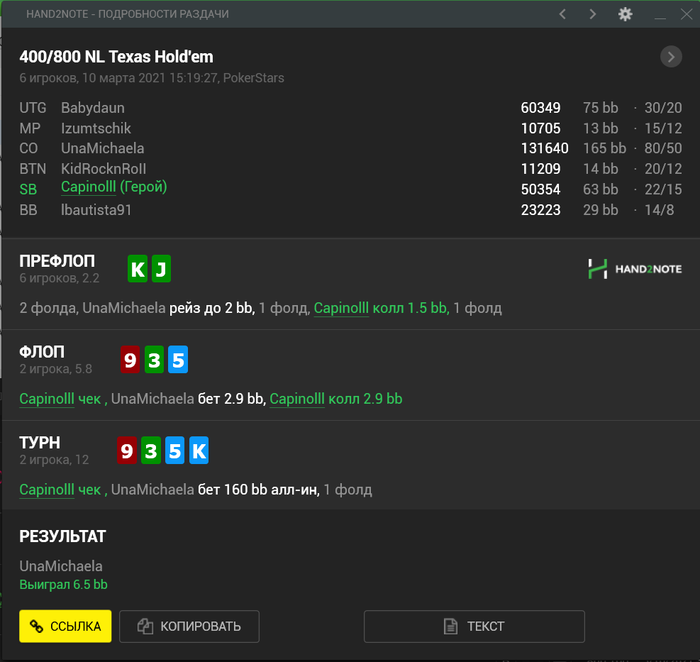This screenshot has height=662, width=700.
Task: Click winner name UnaMichaela in result section
Action: click(61, 566)
